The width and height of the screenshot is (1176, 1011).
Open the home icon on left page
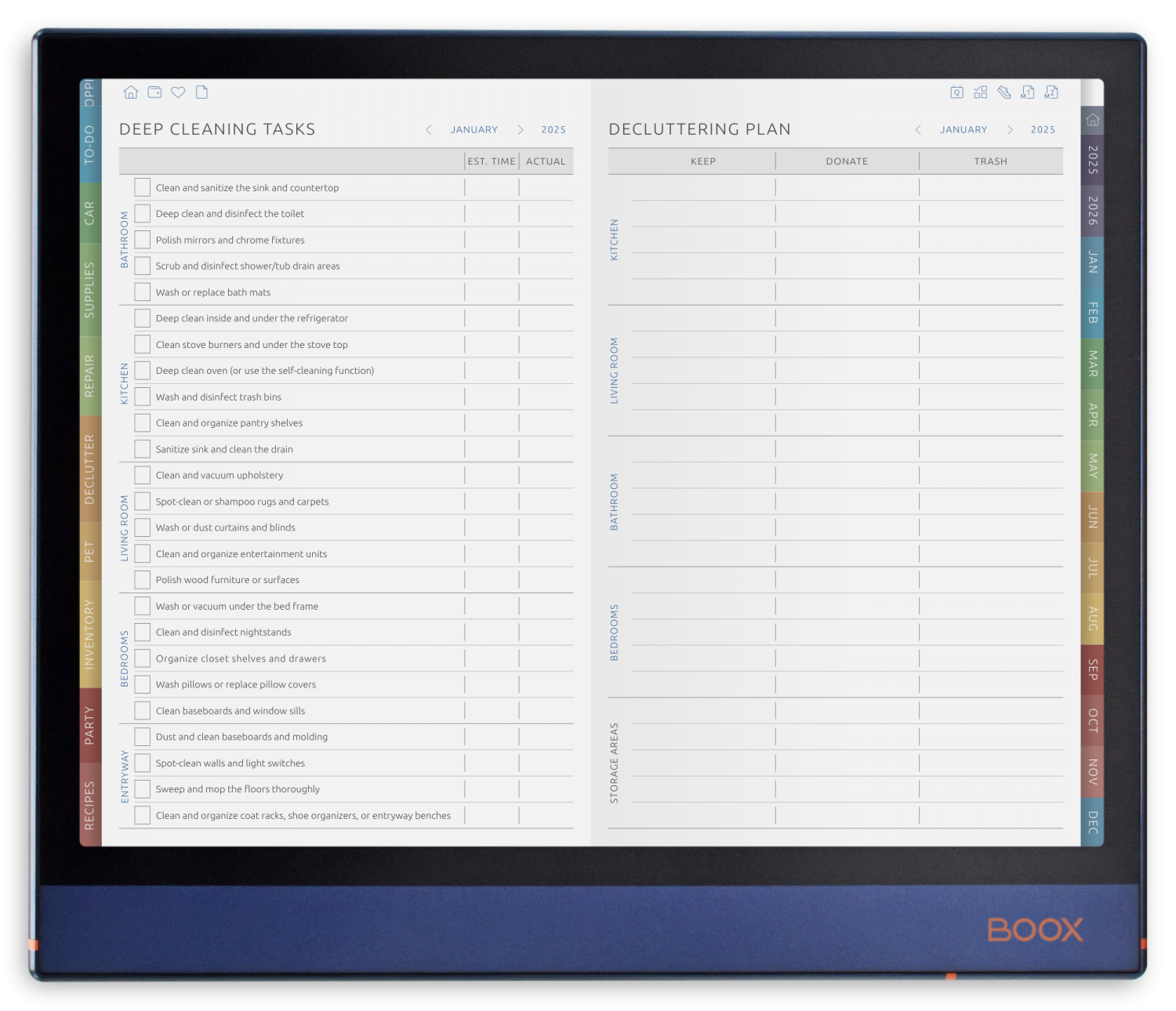point(131,92)
